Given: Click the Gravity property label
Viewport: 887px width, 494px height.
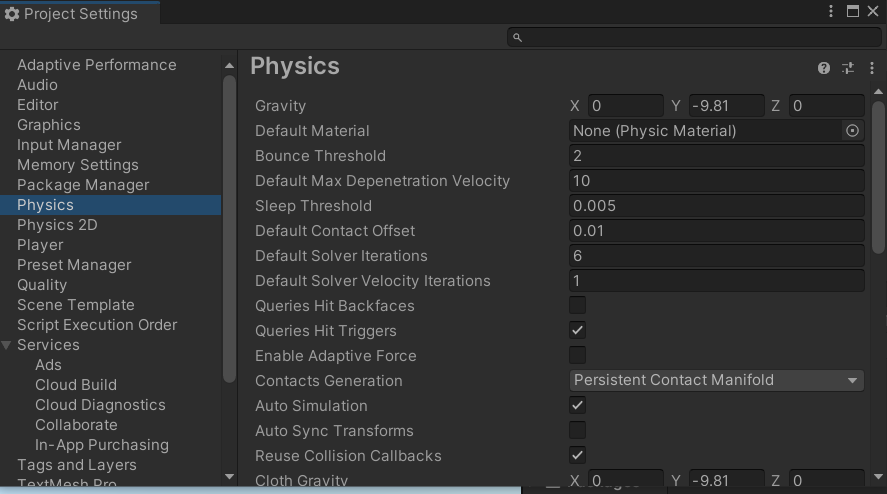Looking at the screenshot, I should pyautogui.click(x=281, y=106).
